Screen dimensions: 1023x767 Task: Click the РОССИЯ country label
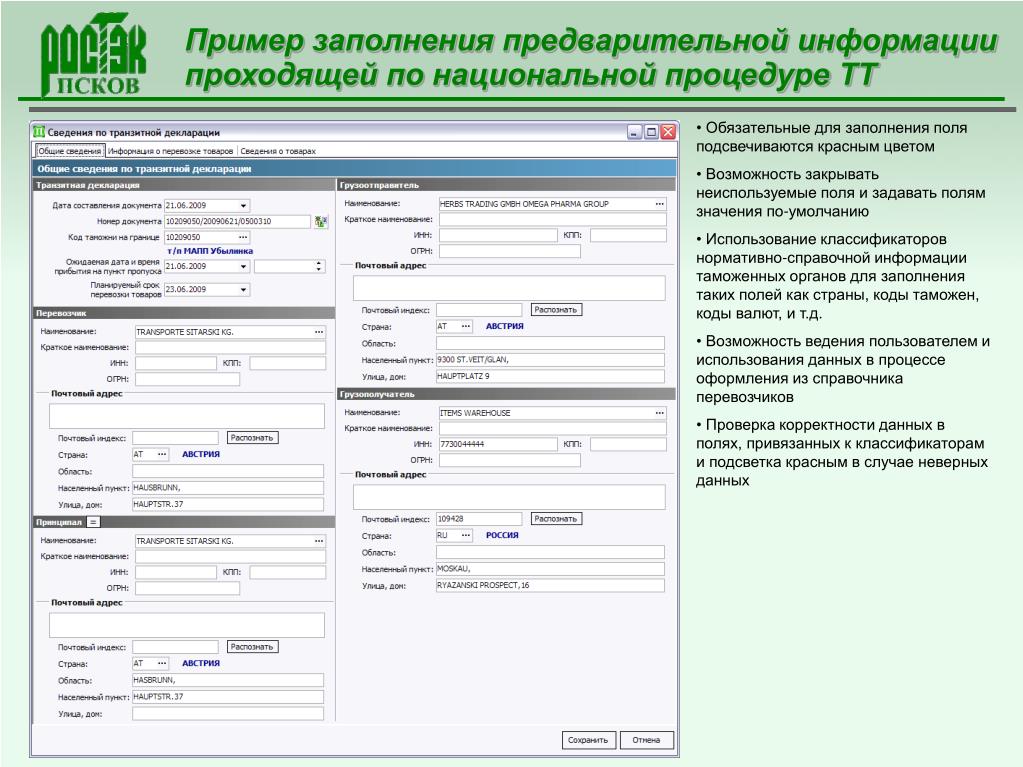(502, 535)
